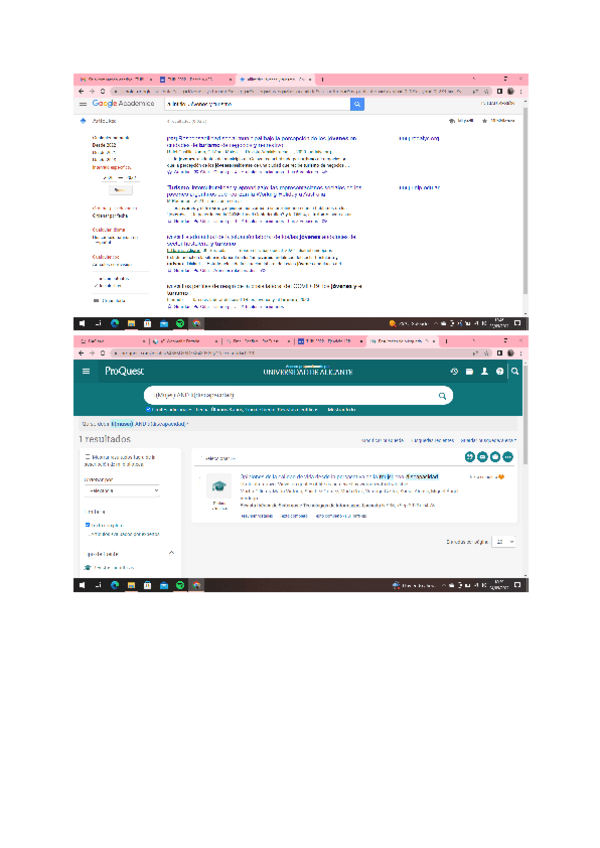Click the ProQuest search magnifier icon
The height and width of the screenshot is (848, 600).
tap(443, 396)
